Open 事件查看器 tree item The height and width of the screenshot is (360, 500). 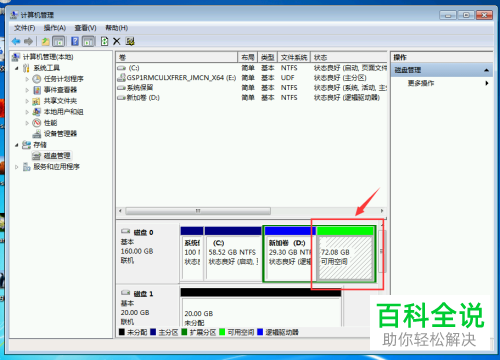click(x=60, y=90)
